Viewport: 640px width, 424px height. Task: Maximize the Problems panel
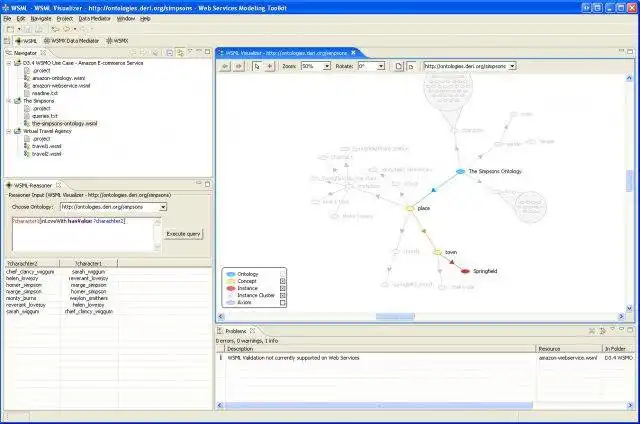click(630, 329)
